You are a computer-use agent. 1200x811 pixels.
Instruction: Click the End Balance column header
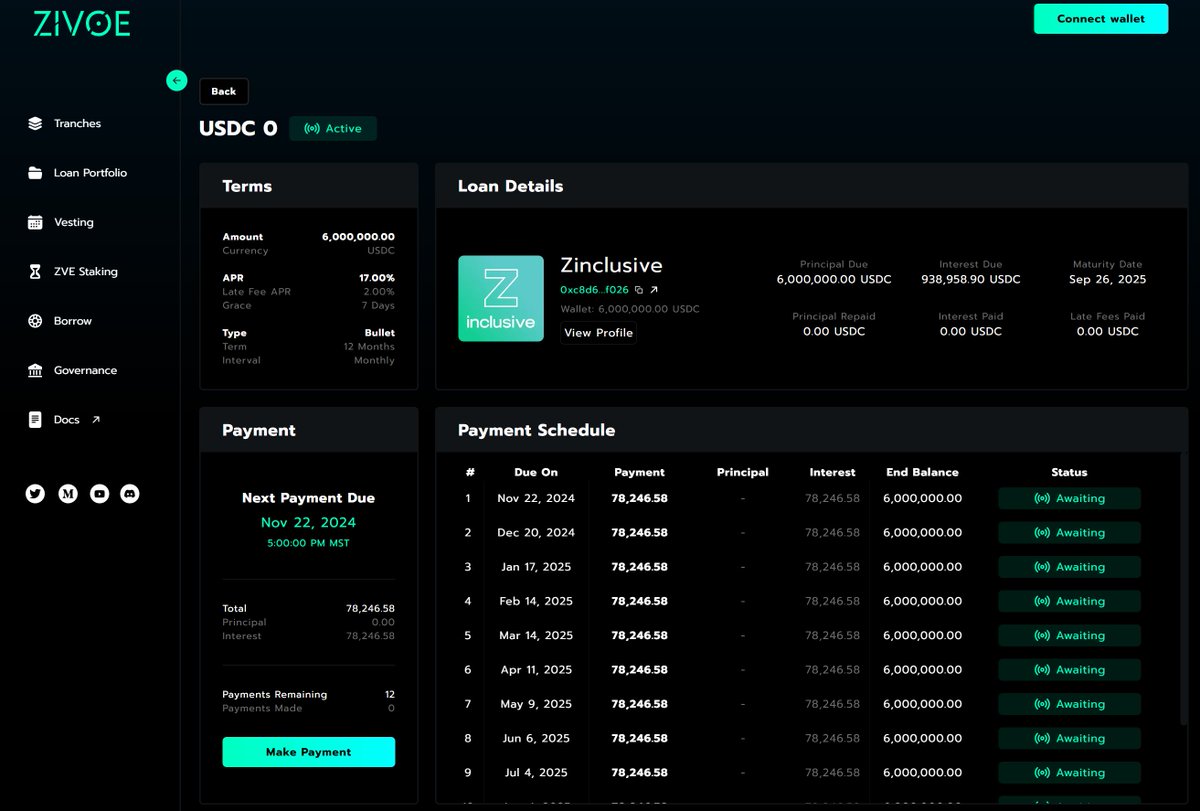click(x=922, y=472)
